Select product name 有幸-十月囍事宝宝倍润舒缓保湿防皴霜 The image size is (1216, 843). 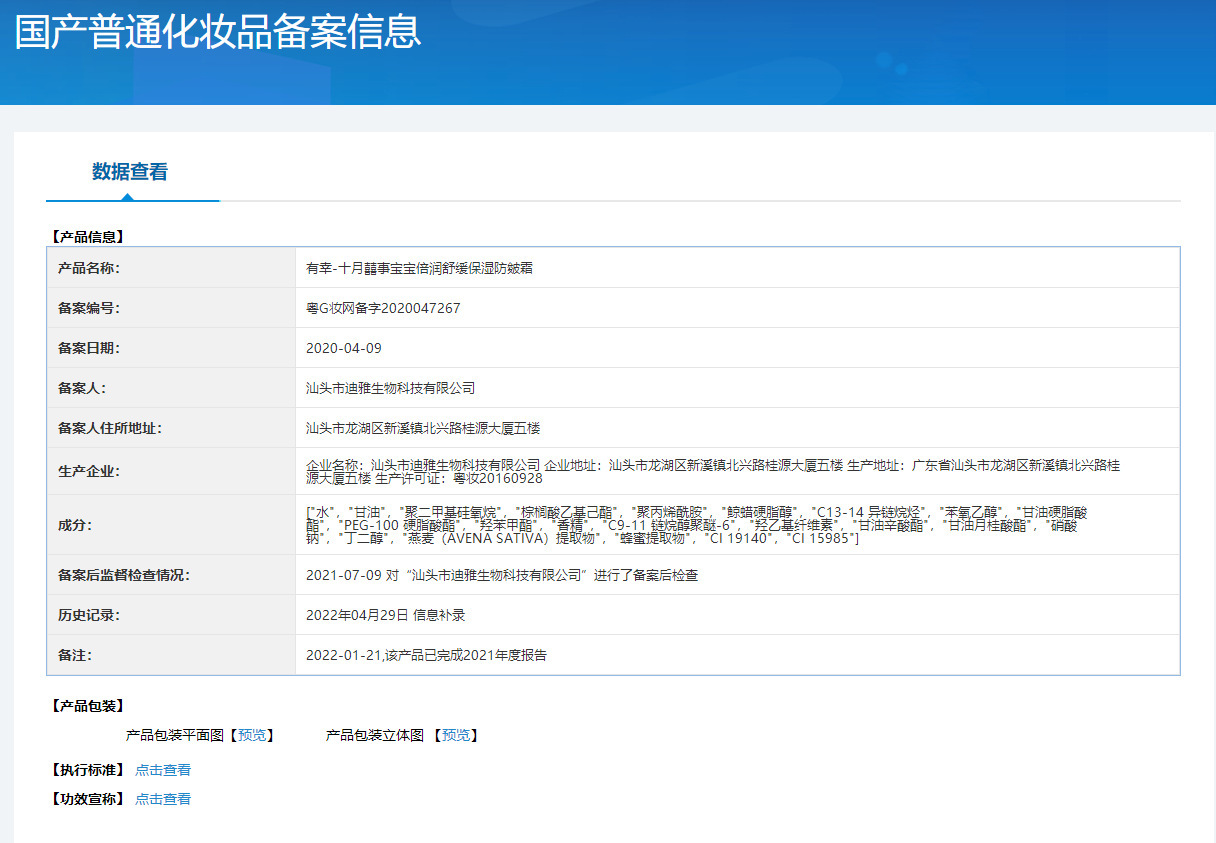click(x=419, y=268)
